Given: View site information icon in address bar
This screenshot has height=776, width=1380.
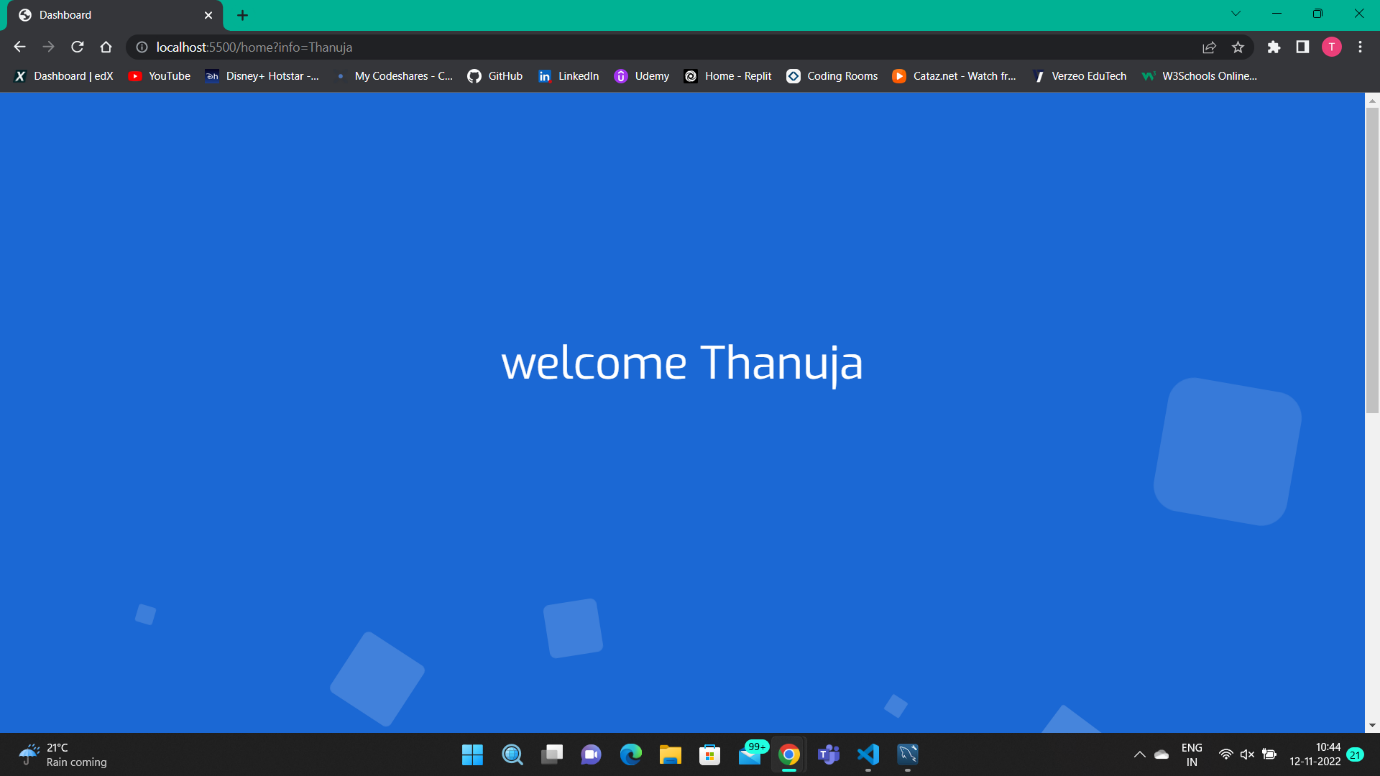Looking at the screenshot, I should click(x=142, y=47).
